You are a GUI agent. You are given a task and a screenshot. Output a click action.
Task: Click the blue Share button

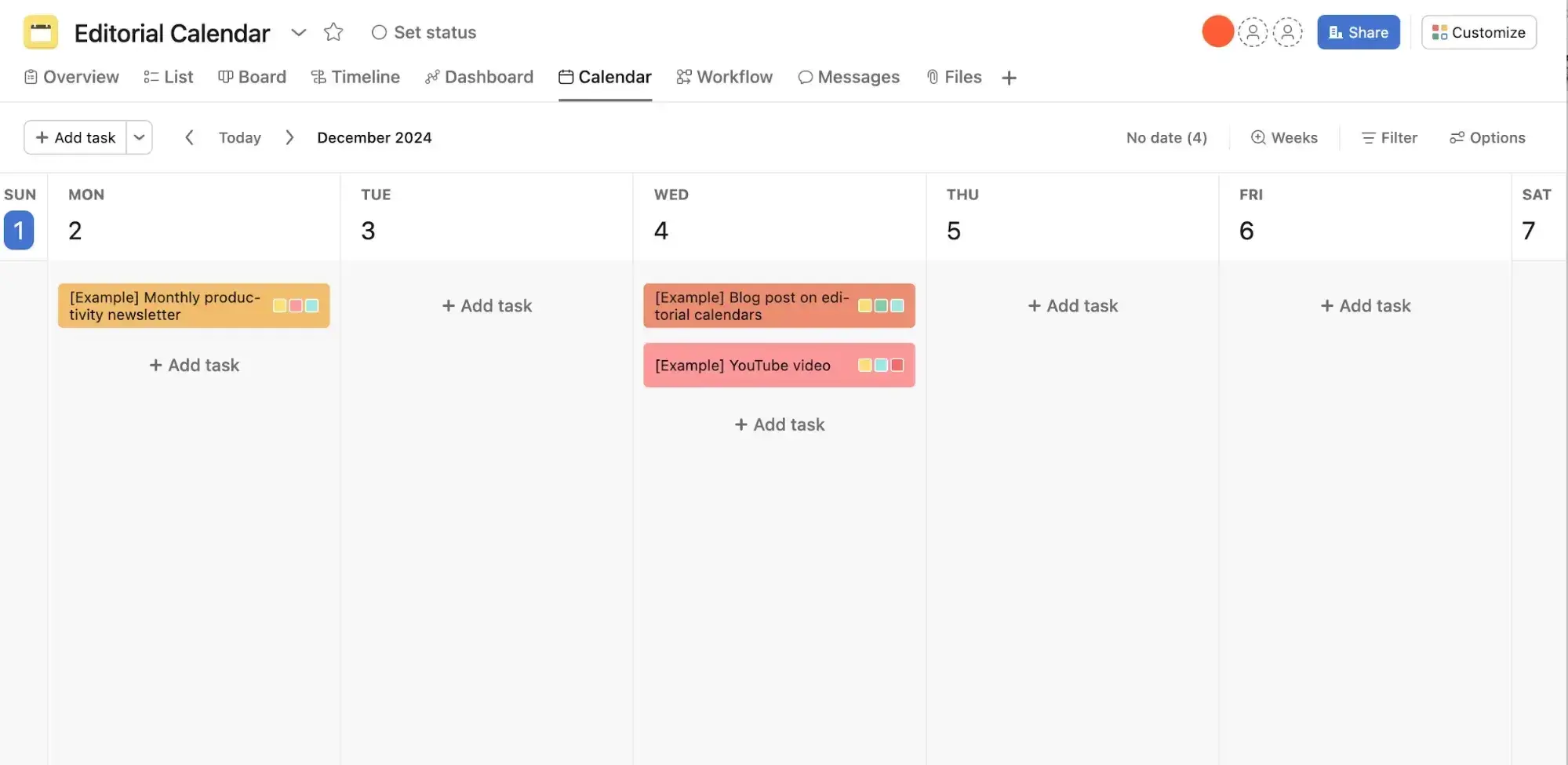coord(1358,32)
